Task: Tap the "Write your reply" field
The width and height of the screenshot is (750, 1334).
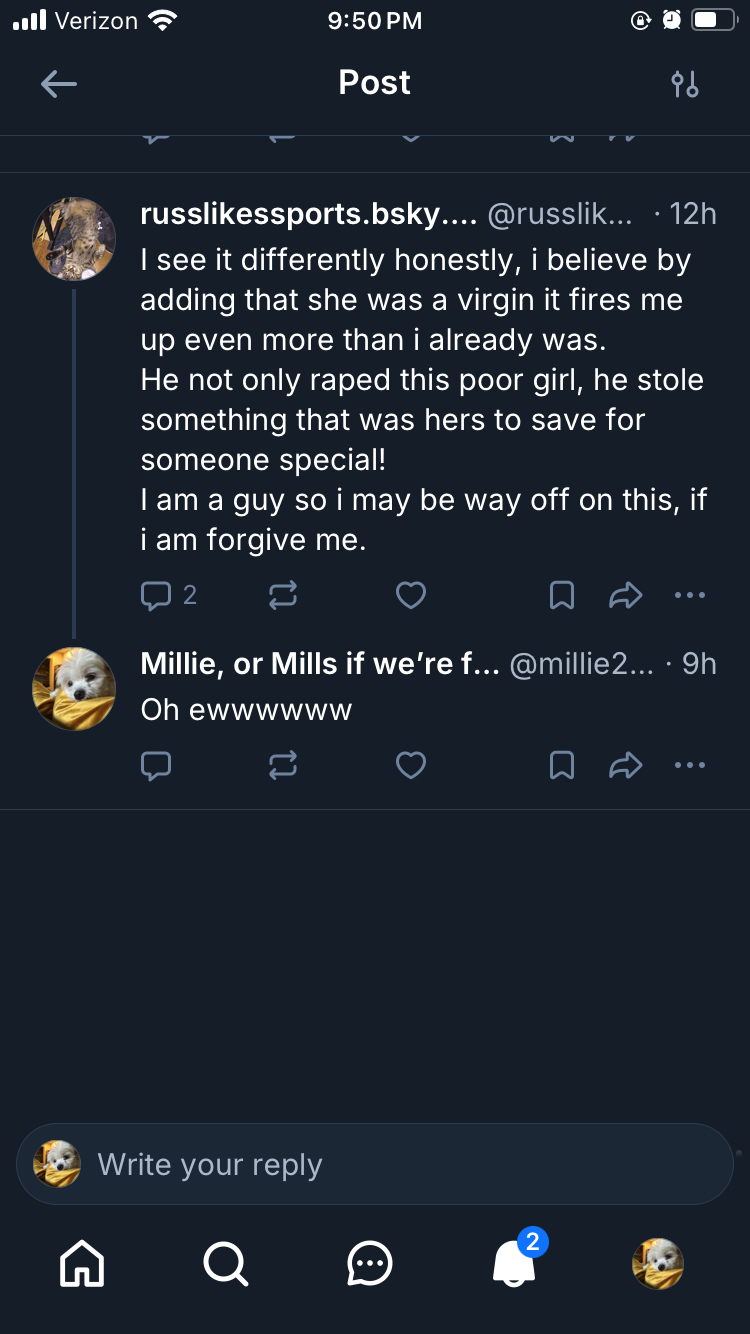Action: tap(375, 1165)
